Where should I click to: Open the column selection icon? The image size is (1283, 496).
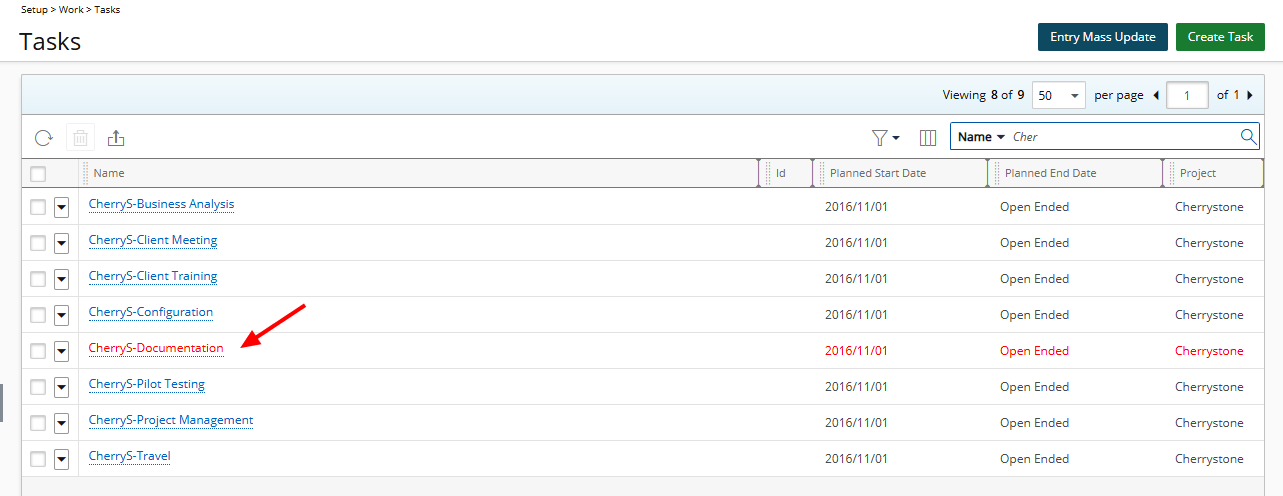tap(927, 137)
